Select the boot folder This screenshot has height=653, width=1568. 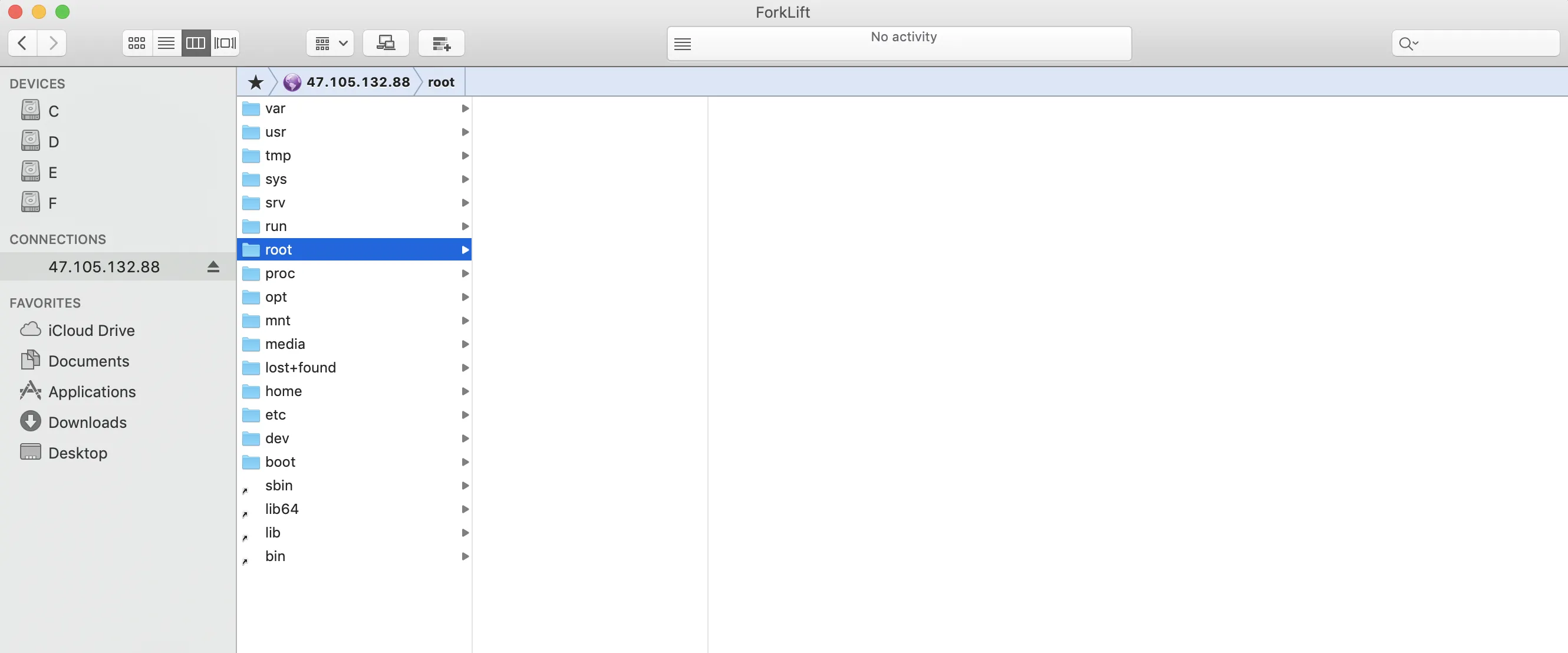[x=354, y=462]
